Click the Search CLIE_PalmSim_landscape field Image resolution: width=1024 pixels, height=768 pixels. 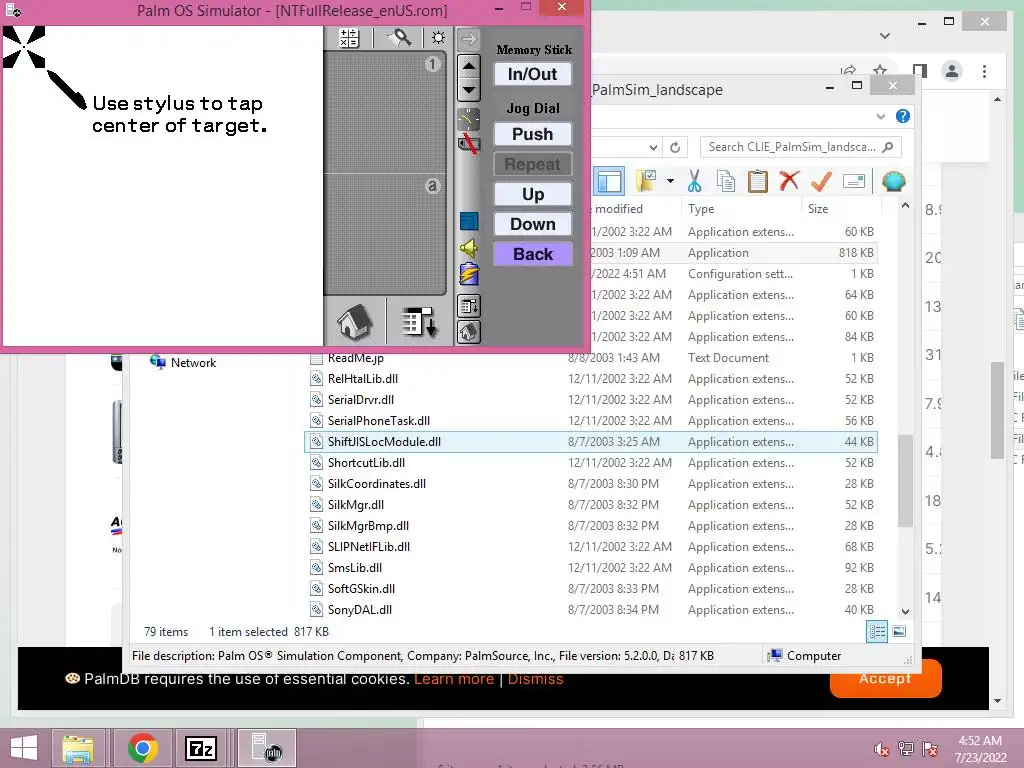801,147
